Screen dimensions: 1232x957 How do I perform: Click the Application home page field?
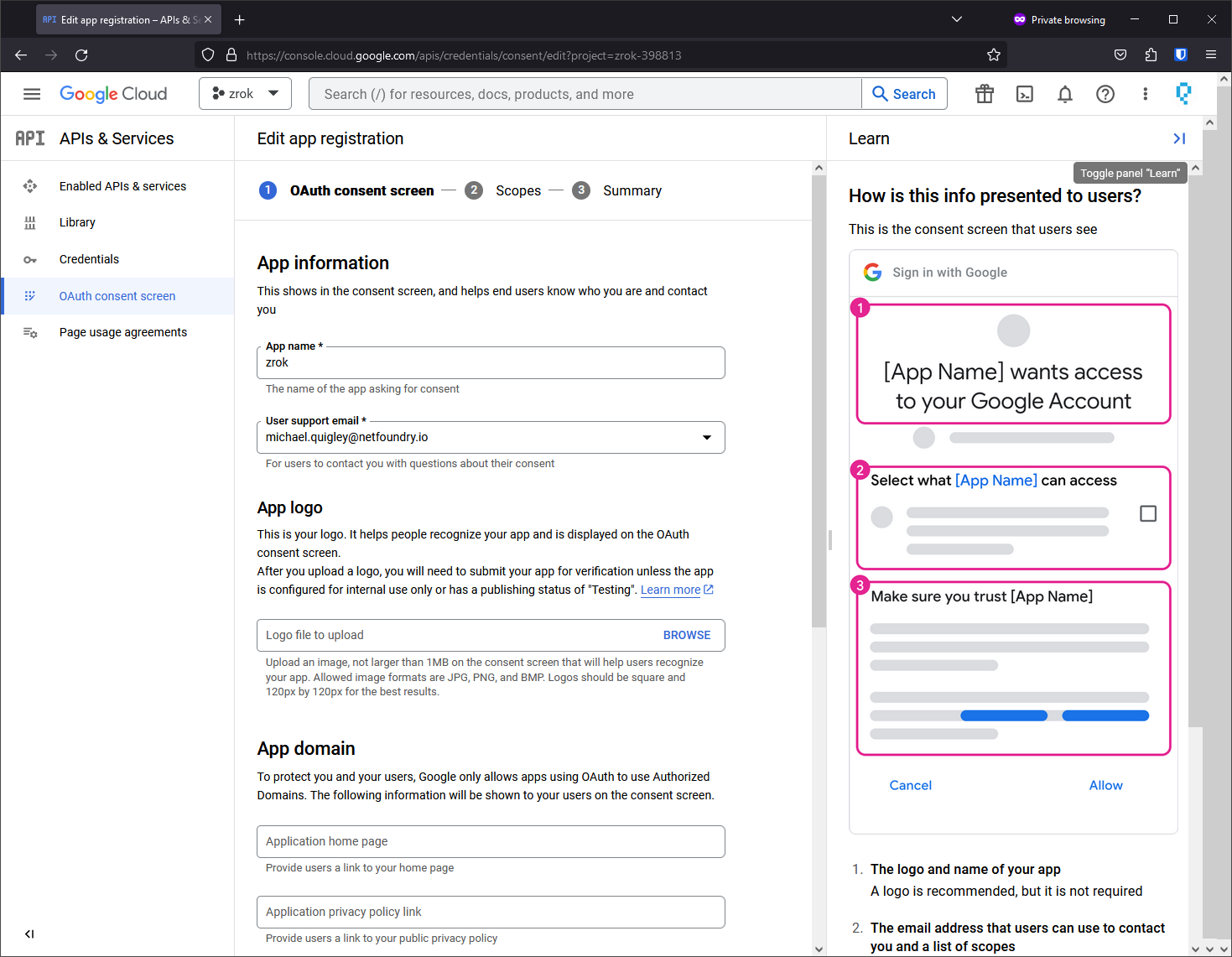[491, 841]
